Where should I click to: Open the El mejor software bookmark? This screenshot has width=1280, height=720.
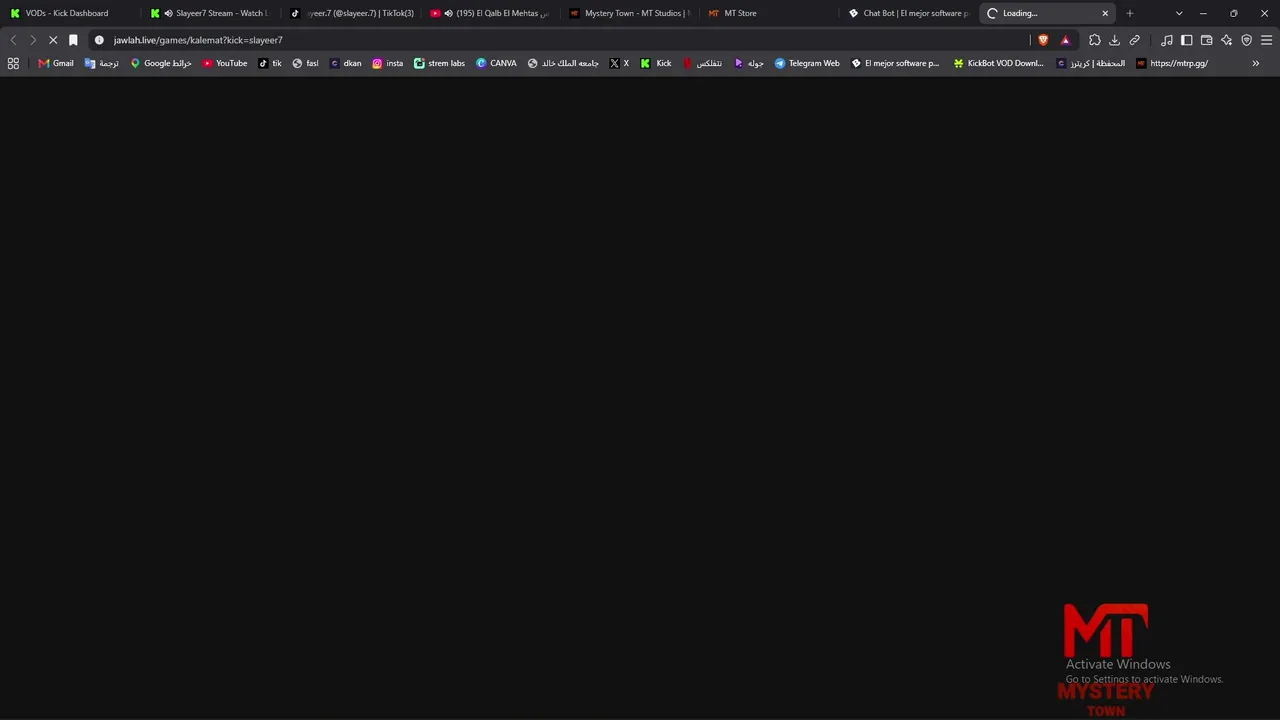point(895,63)
